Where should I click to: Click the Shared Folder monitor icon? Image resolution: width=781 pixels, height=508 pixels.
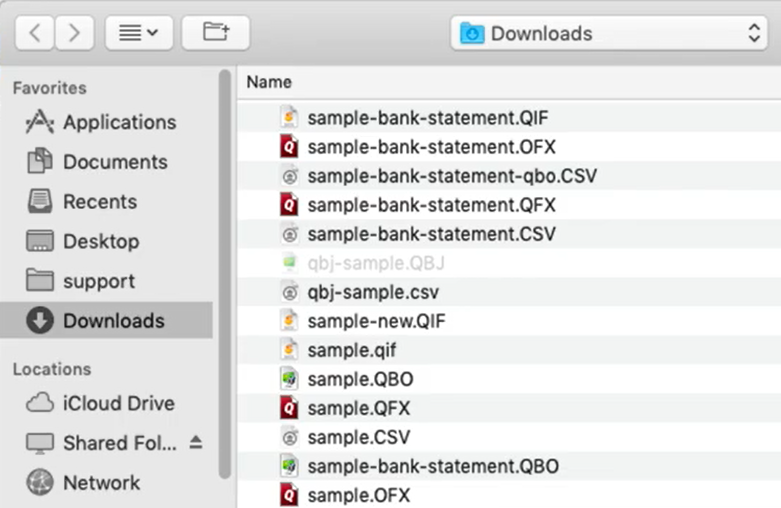(x=39, y=443)
